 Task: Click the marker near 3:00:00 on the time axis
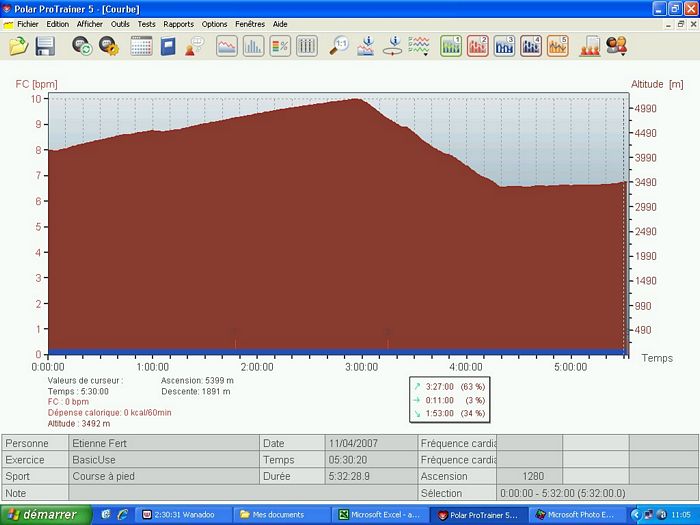pyautogui.click(x=387, y=335)
